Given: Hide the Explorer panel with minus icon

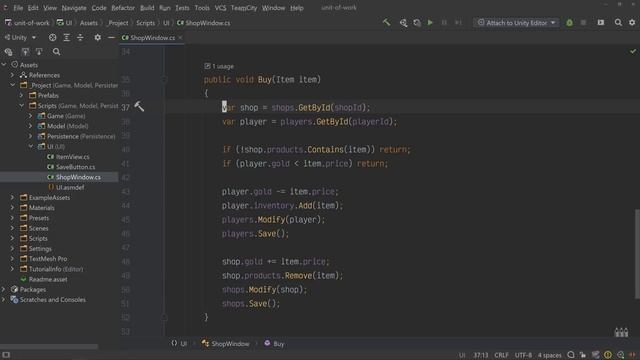Looking at the screenshot, I should 111,38.
